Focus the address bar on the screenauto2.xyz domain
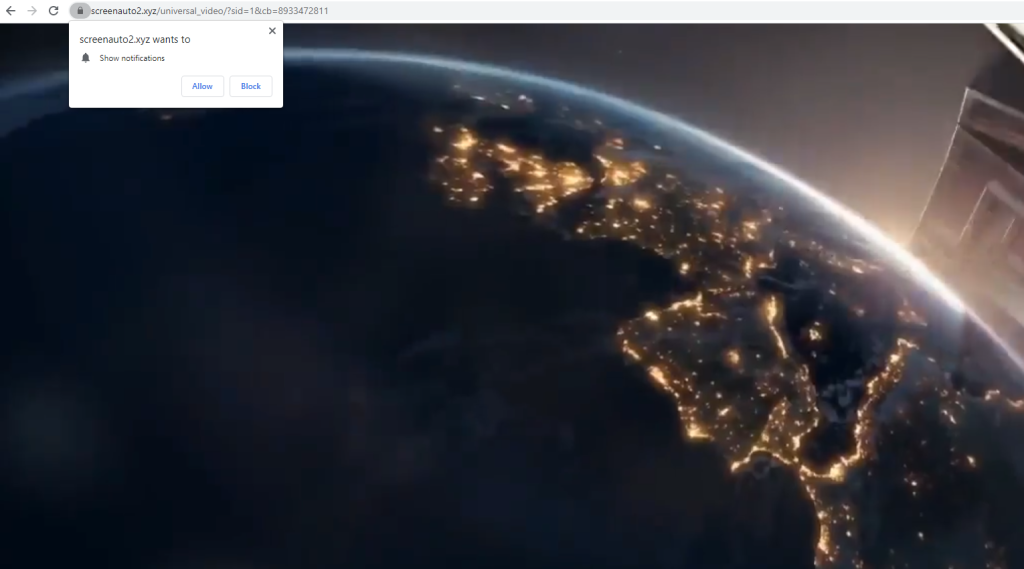Screen dimensions: 1024x569 pyautogui.click(x=123, y=11)
